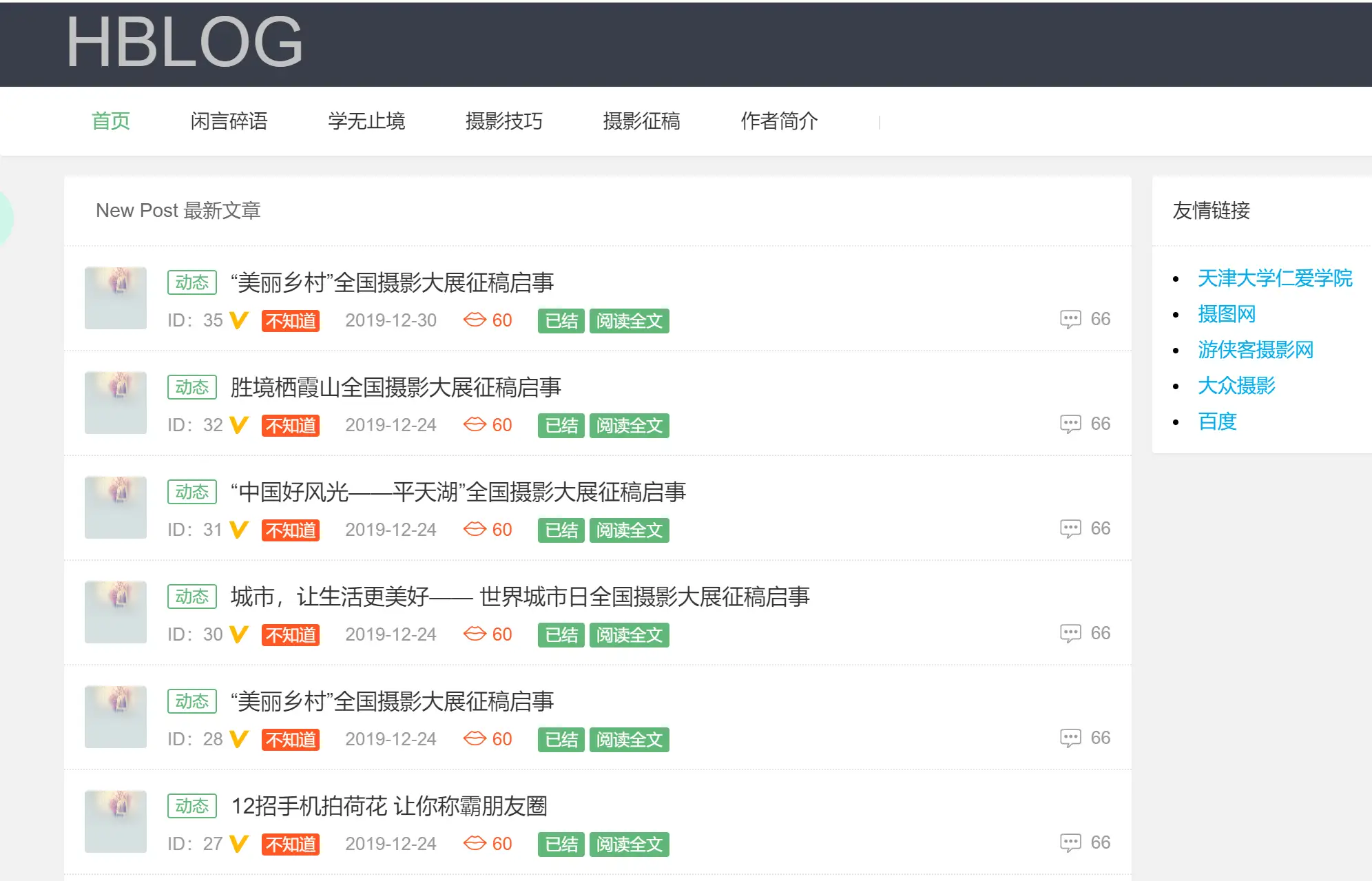Click 阅读全文 on 胜境栖霞山 post

point(629,426)
